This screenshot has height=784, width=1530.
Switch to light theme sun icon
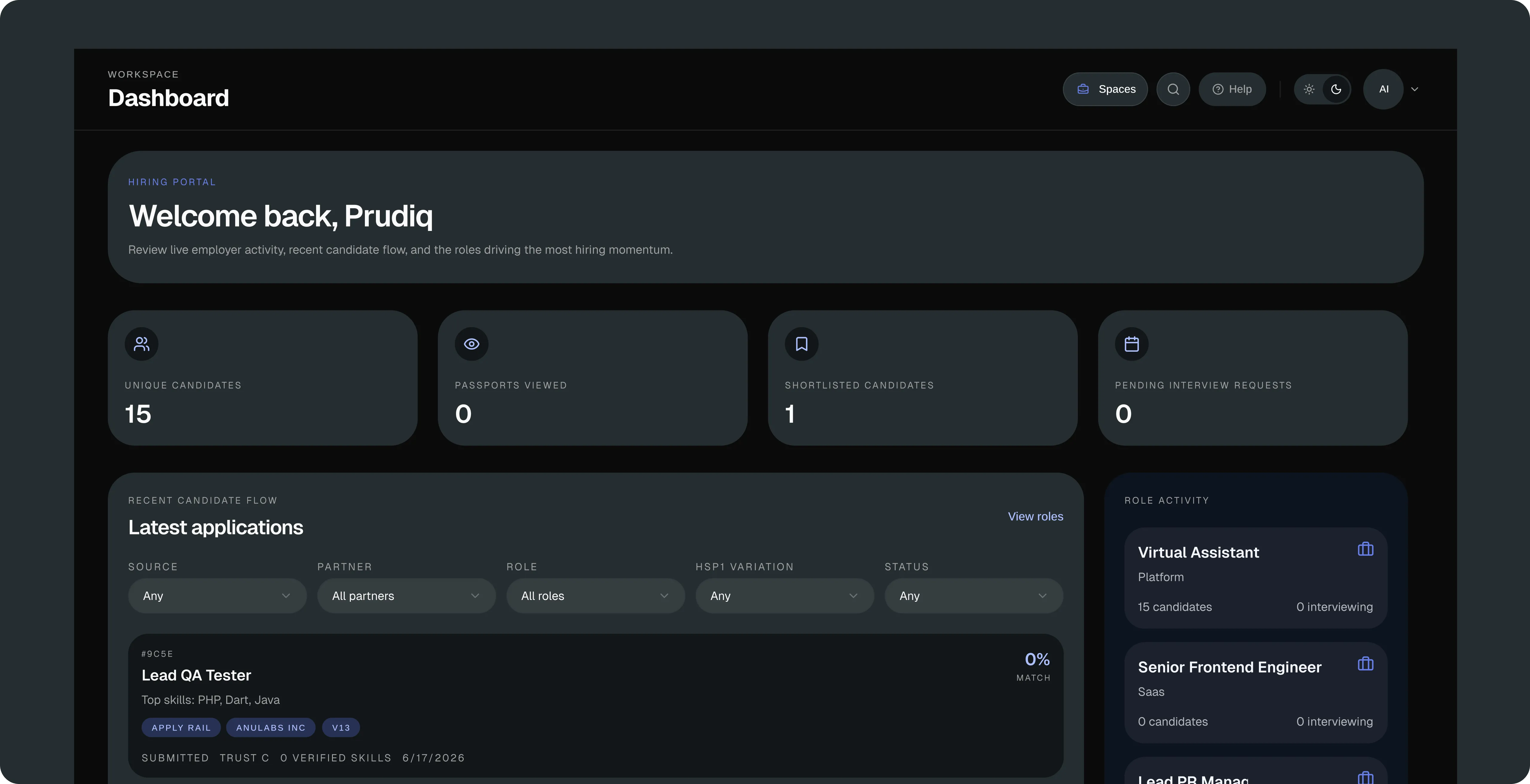pos(1309,89)
